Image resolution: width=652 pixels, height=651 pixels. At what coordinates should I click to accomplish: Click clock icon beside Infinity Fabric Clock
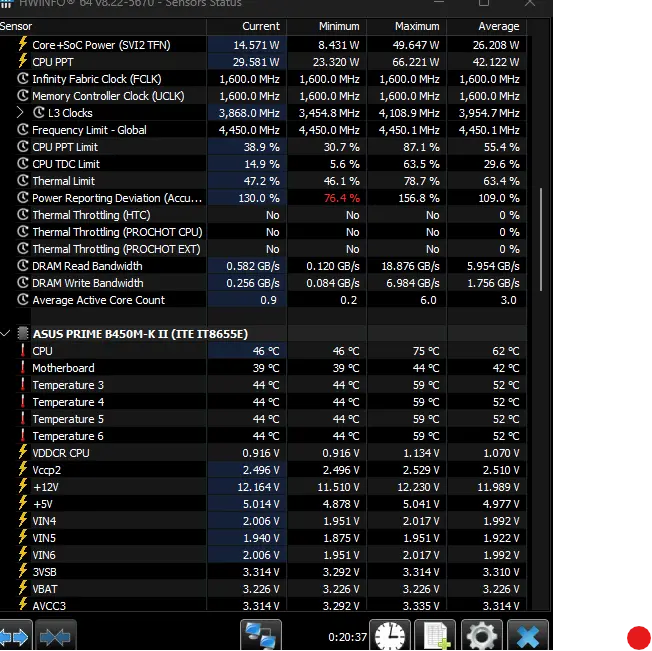click(x=23, y=79)
